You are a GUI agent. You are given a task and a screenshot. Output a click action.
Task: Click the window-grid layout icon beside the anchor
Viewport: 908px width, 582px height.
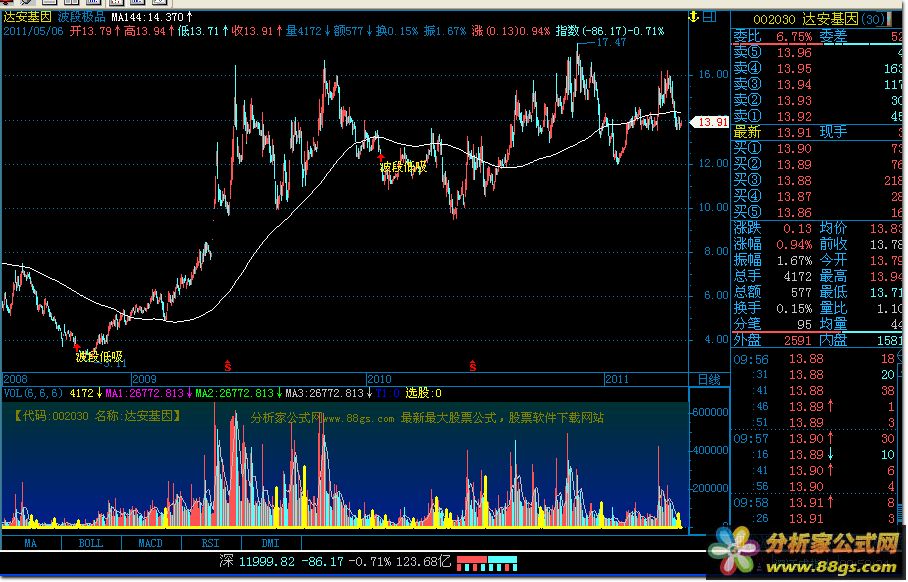tap(709, 17)
